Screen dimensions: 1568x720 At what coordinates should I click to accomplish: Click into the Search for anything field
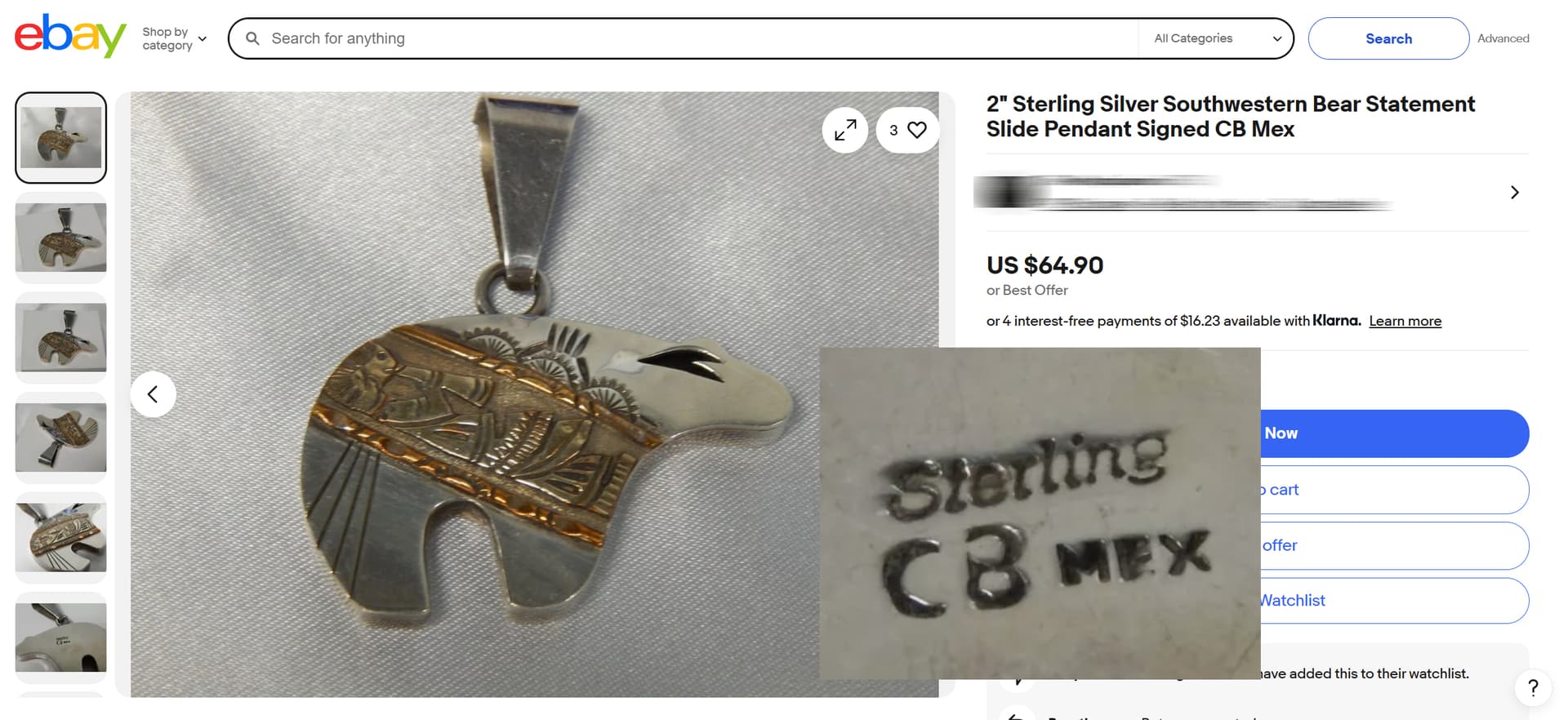(702, 38)
